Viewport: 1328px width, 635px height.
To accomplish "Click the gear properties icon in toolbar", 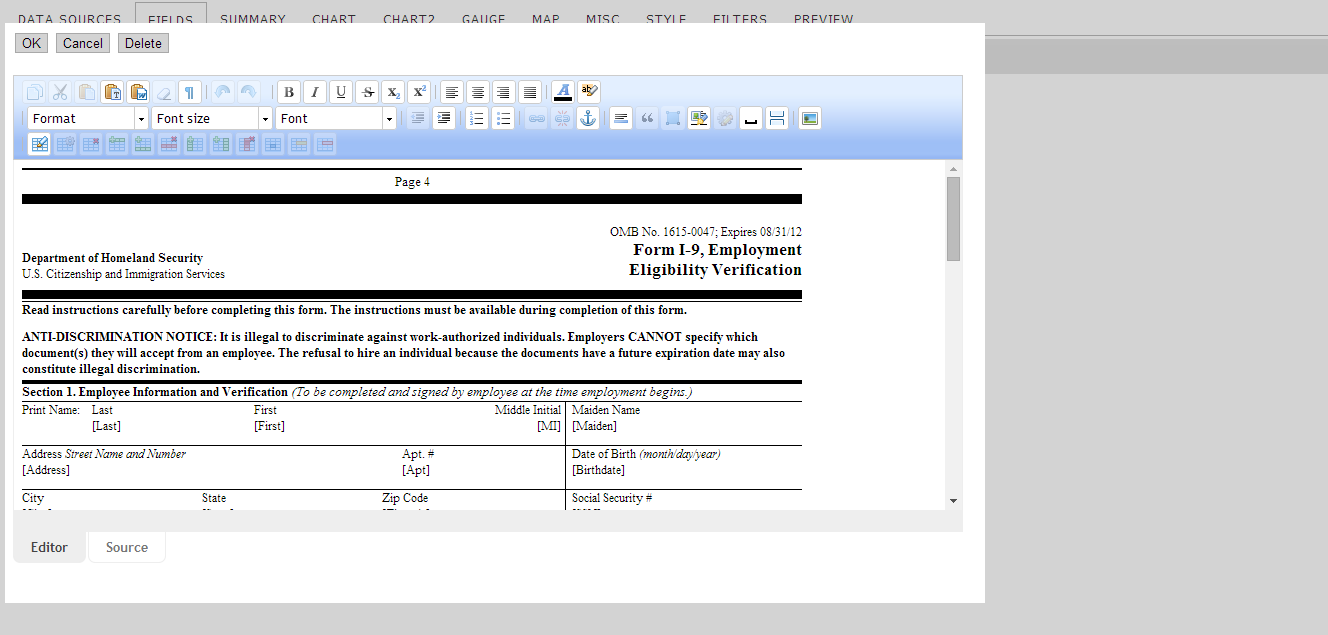I will (x=725, y=118).
